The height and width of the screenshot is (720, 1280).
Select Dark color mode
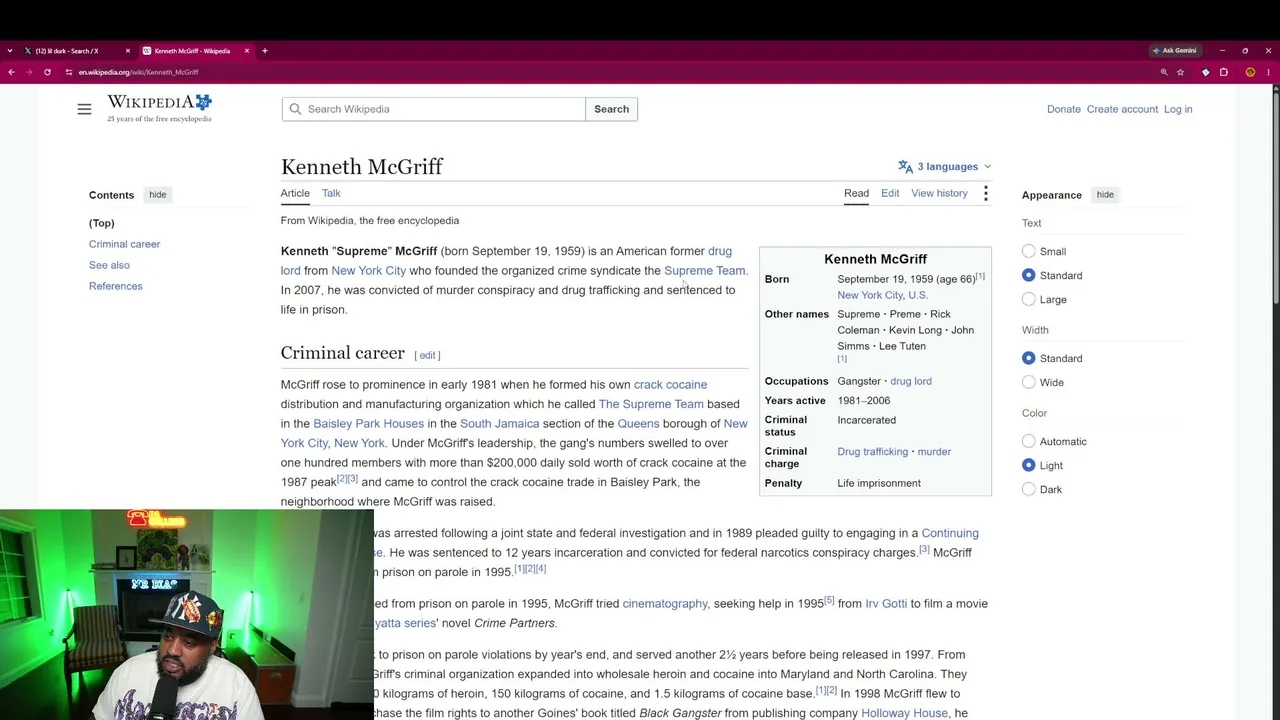tap(1028, 489)
